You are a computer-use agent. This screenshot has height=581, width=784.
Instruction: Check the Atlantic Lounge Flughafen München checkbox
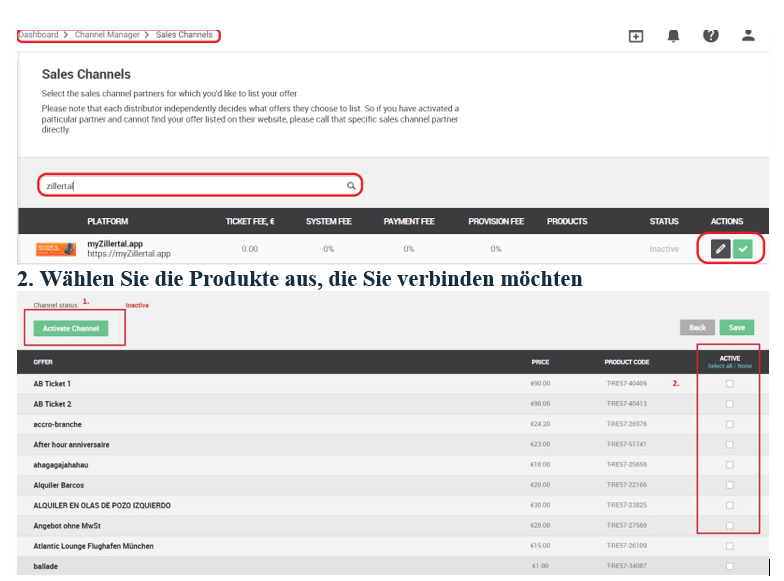pyautogui.click(x=730, y=546)
